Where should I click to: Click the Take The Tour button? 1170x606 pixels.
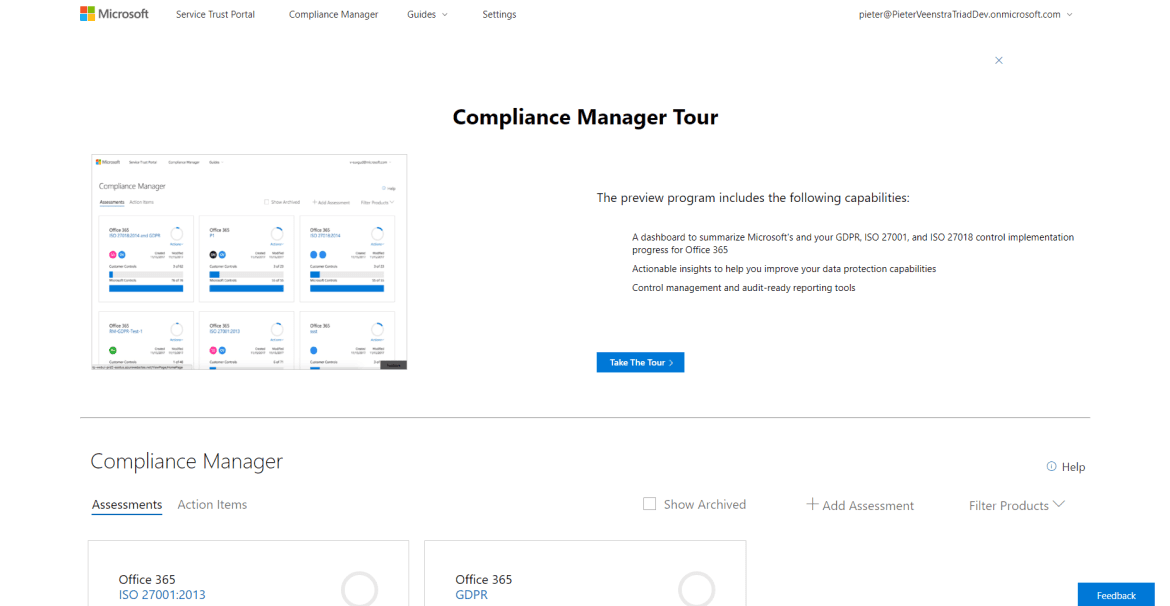coord(640,362)
